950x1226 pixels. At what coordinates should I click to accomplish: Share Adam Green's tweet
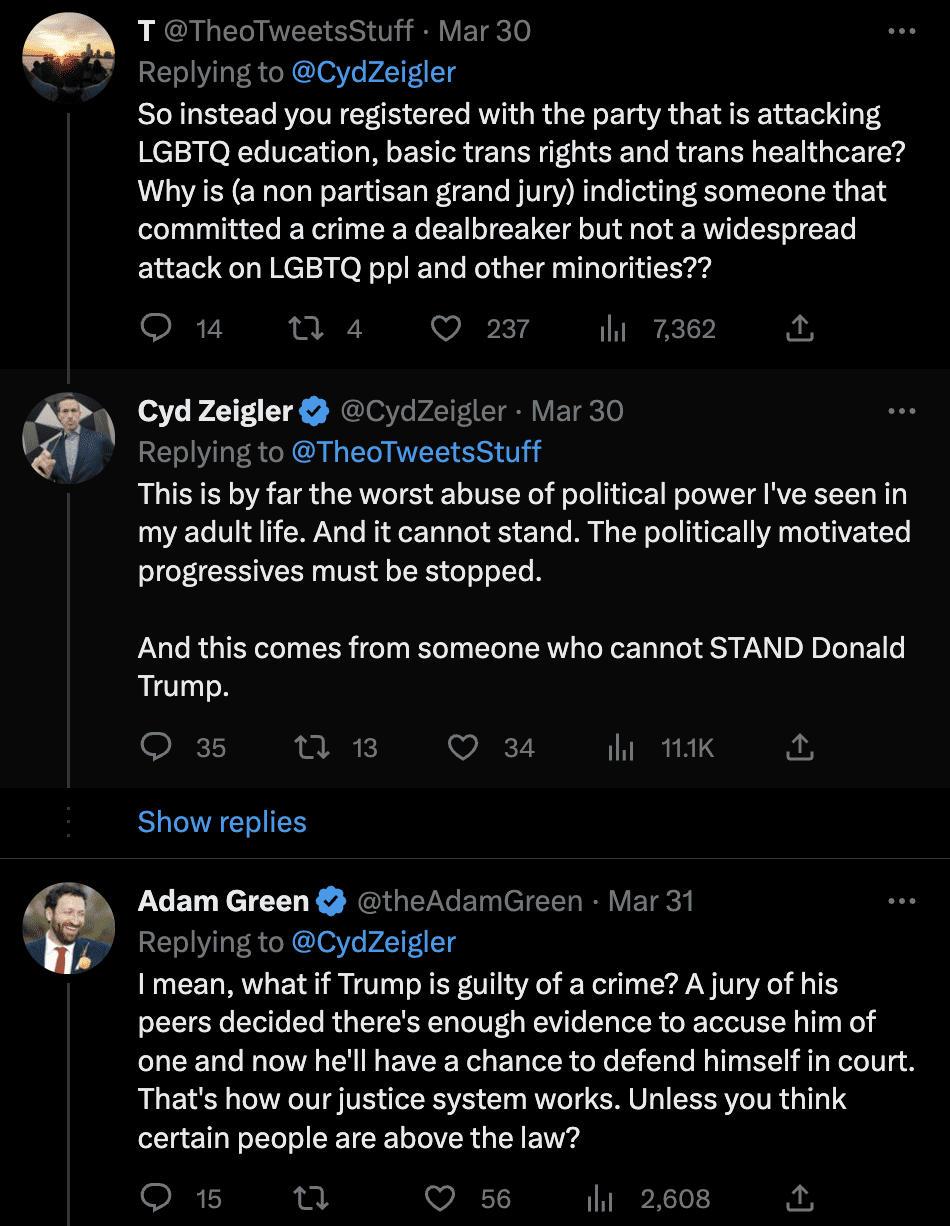(799, 1198)
